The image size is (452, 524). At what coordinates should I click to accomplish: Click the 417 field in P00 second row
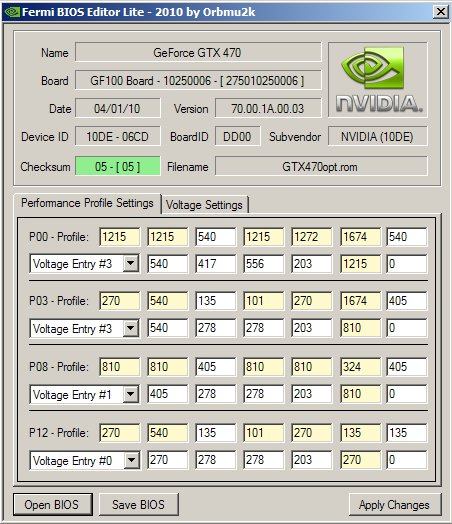pyautogui.click(x=215, y=264)
